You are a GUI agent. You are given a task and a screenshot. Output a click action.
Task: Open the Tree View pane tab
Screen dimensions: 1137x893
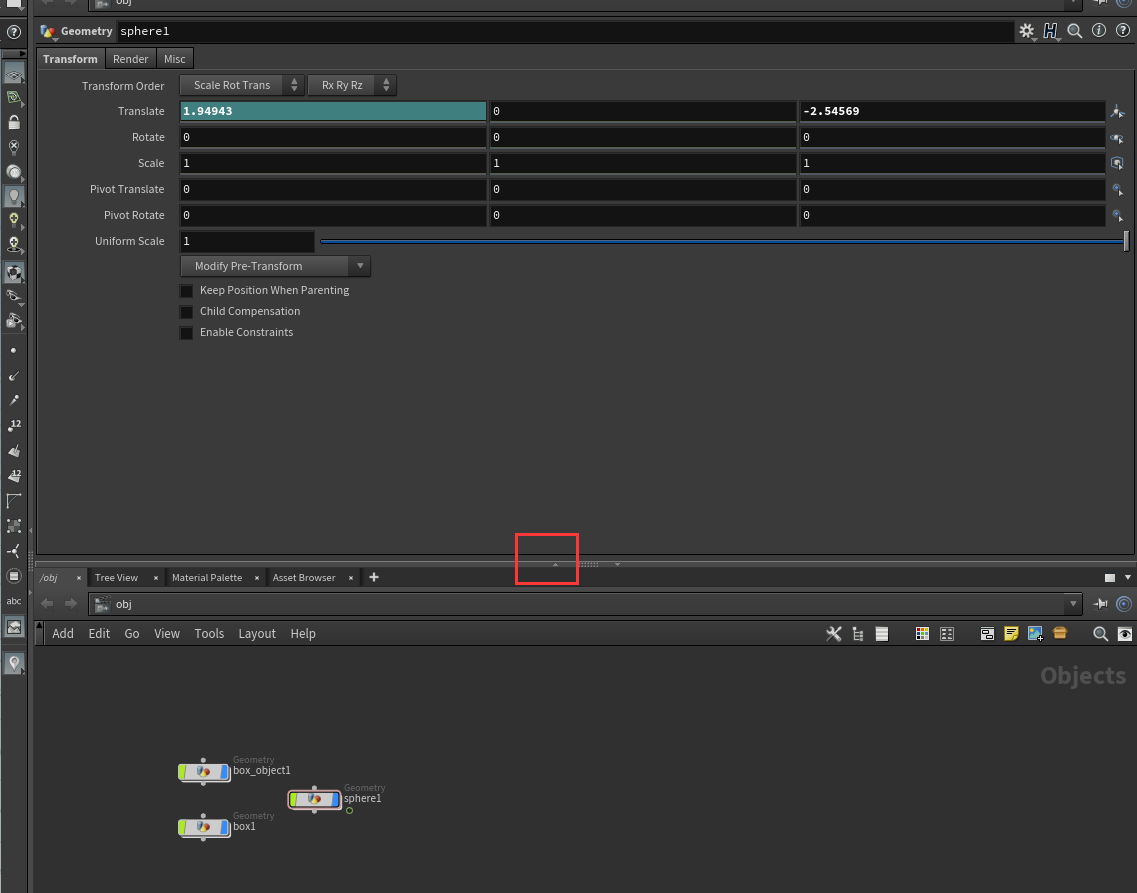[116, 578]
